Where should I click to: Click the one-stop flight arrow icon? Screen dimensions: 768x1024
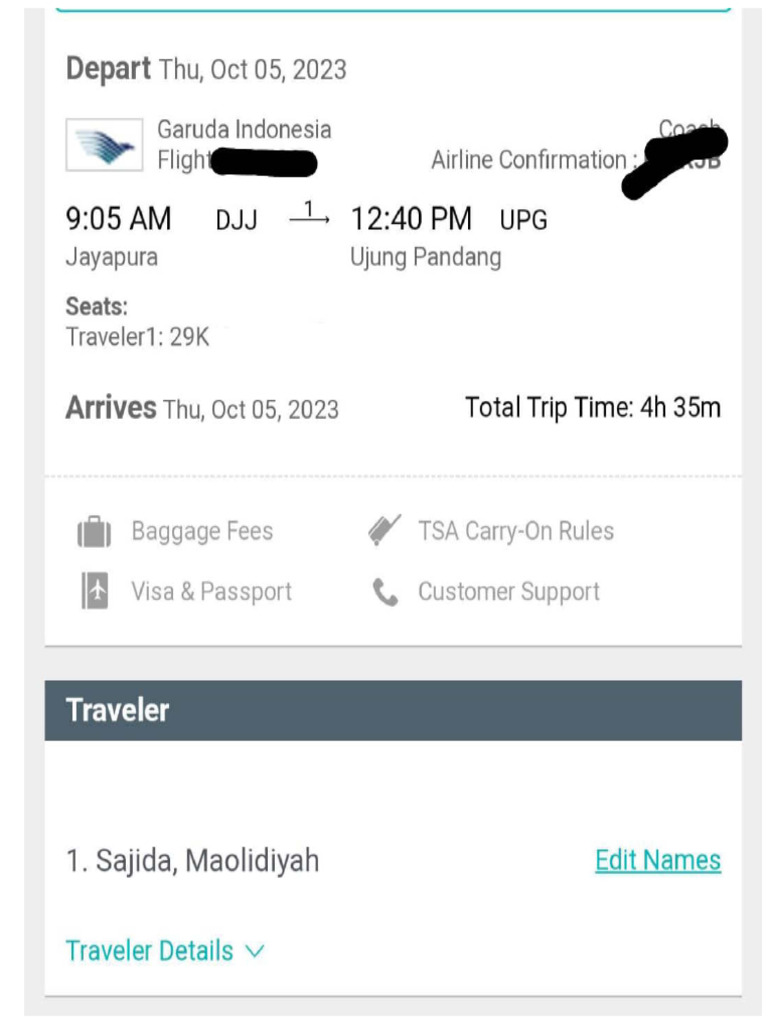(310, 214)
